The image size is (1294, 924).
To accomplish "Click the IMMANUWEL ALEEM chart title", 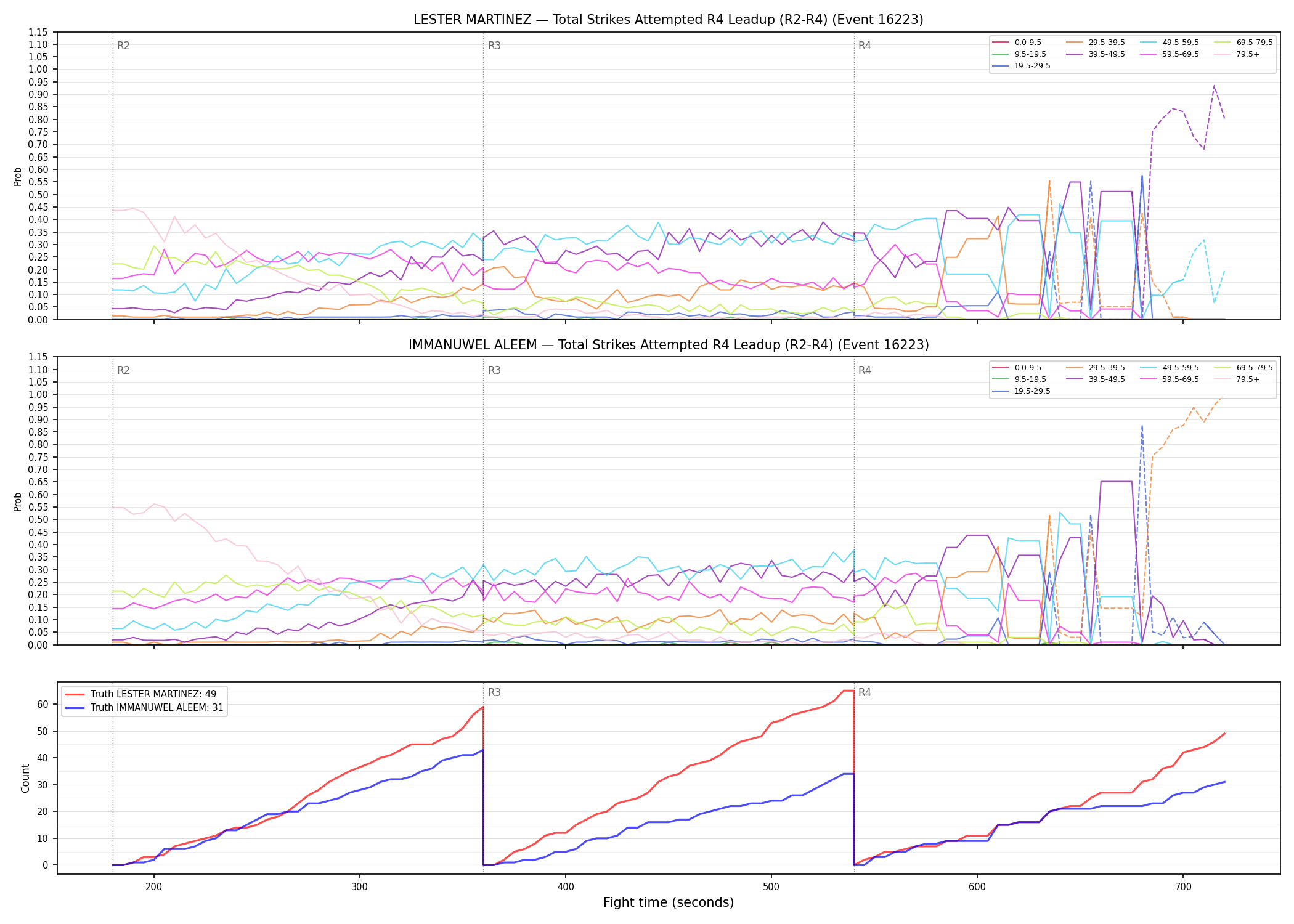I will 668,345.
